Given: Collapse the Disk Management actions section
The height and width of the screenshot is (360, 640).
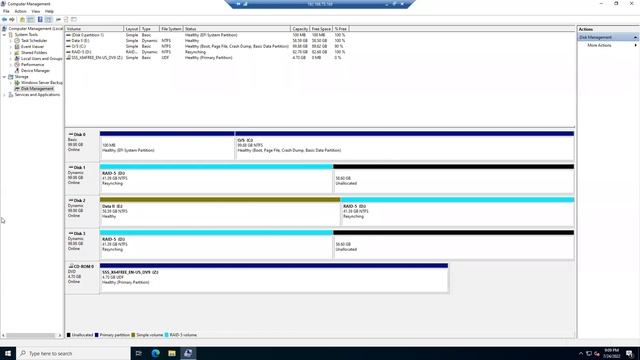Looking at the screenshot, I should (x=636, y=37).
